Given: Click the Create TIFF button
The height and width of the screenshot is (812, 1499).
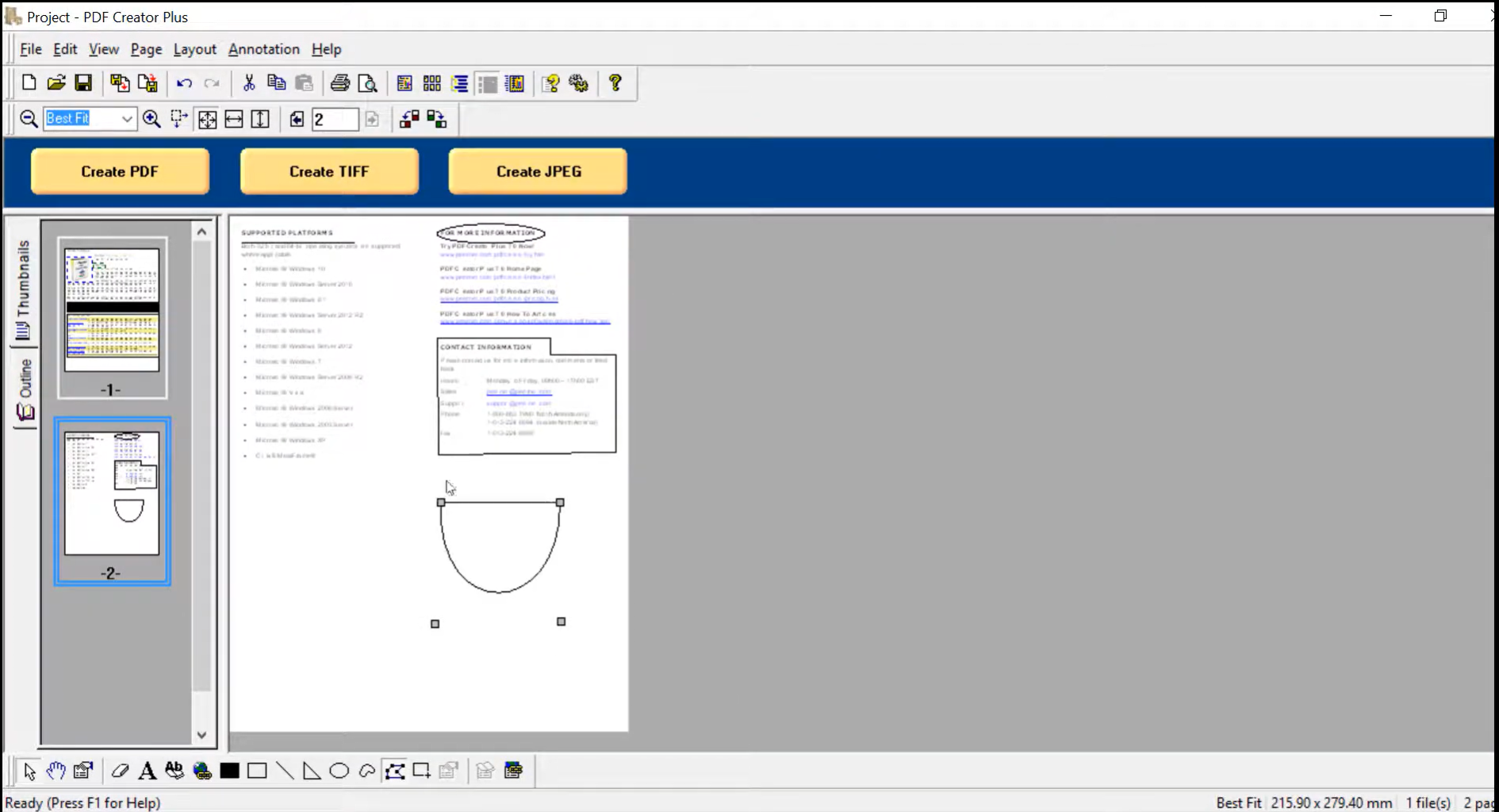Looking at the screenshot, I should (x=329, y=171).
